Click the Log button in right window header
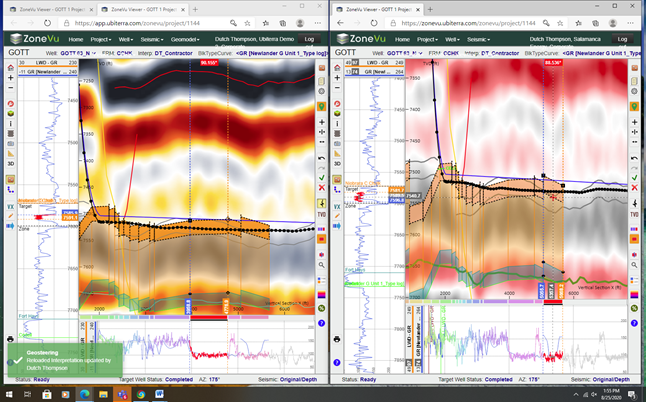 [622, 39]
